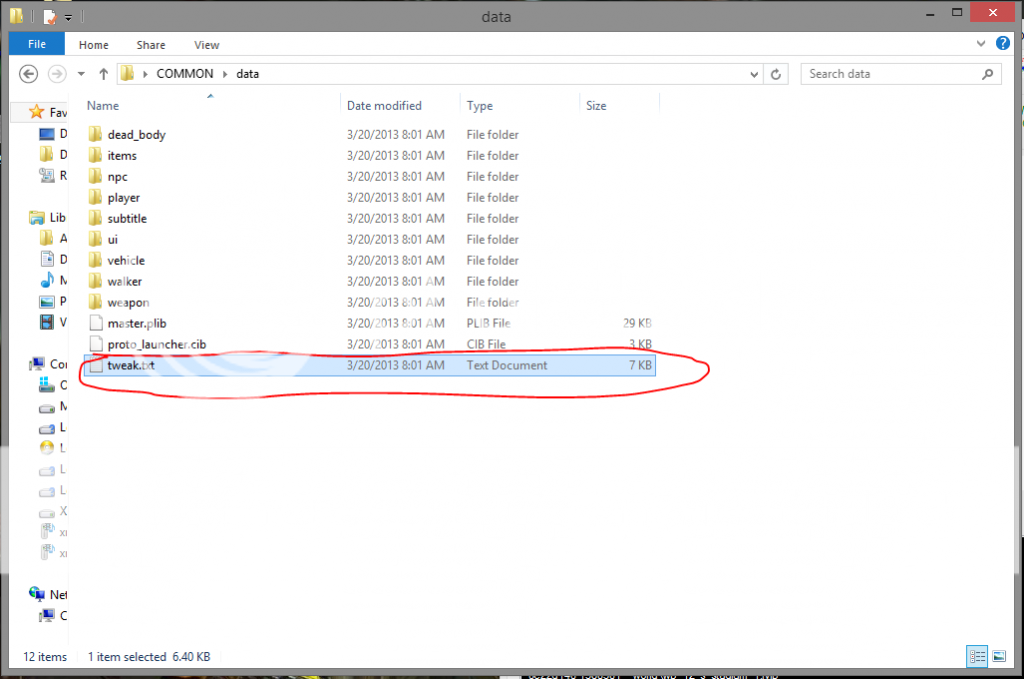Select the proto_launcher.cib file
Screen dimensions: 1024x679
(x=156, y=345)
